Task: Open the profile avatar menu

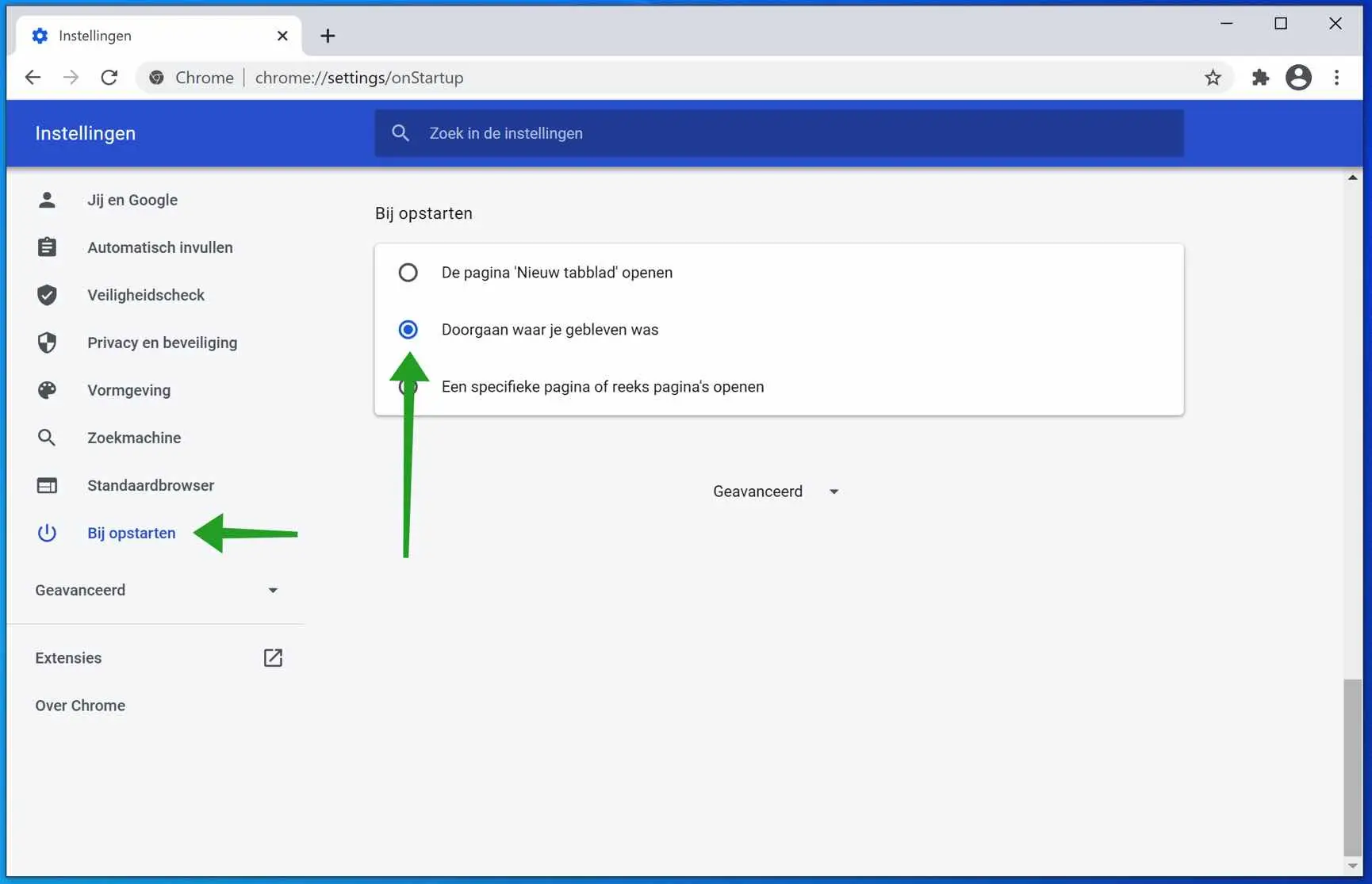Action: tap(1298, 77)
